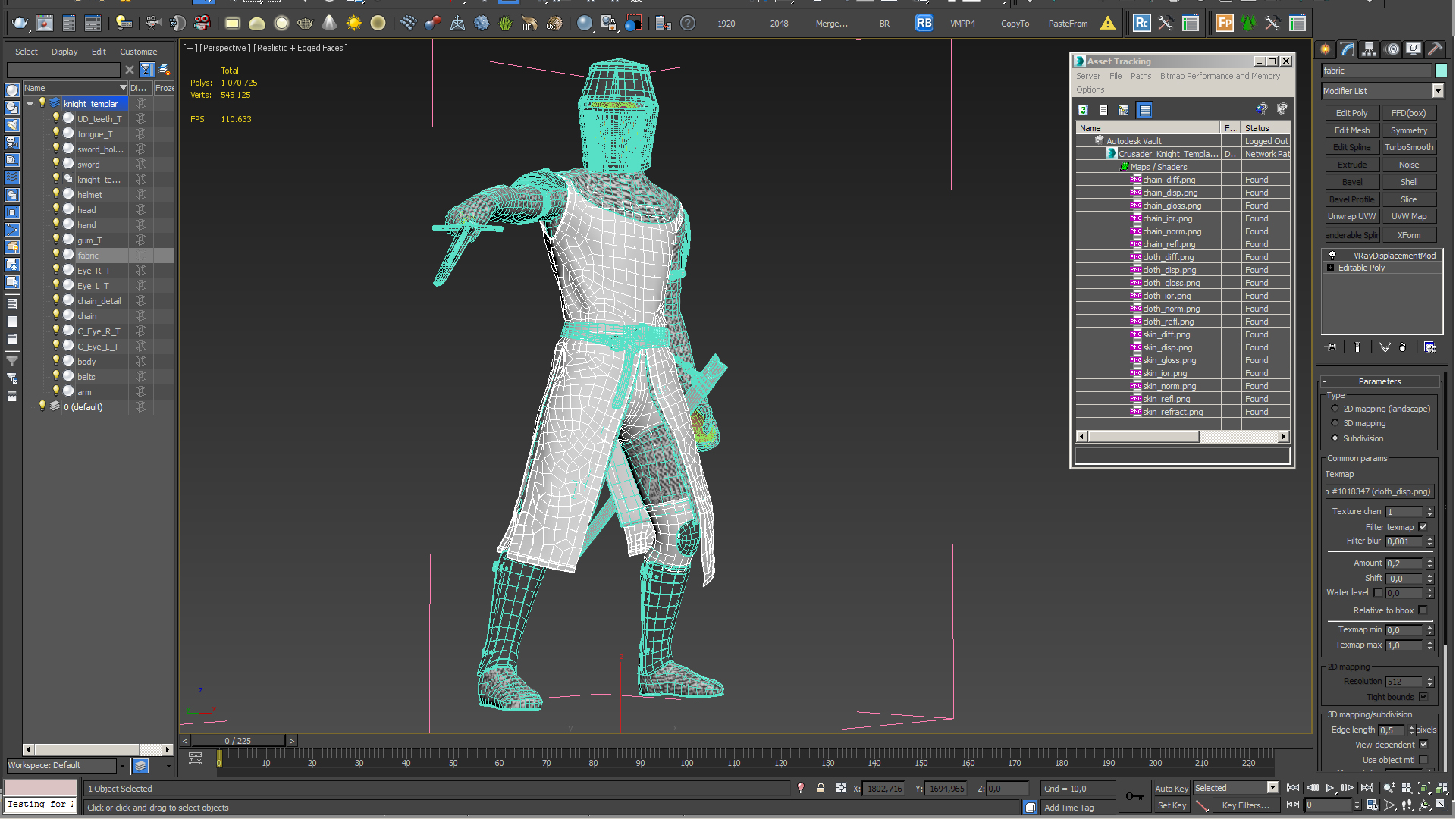The image size is (1456, 819).
Task: Open Server menu in Asset Tracking
Action: pos(1087,76)
